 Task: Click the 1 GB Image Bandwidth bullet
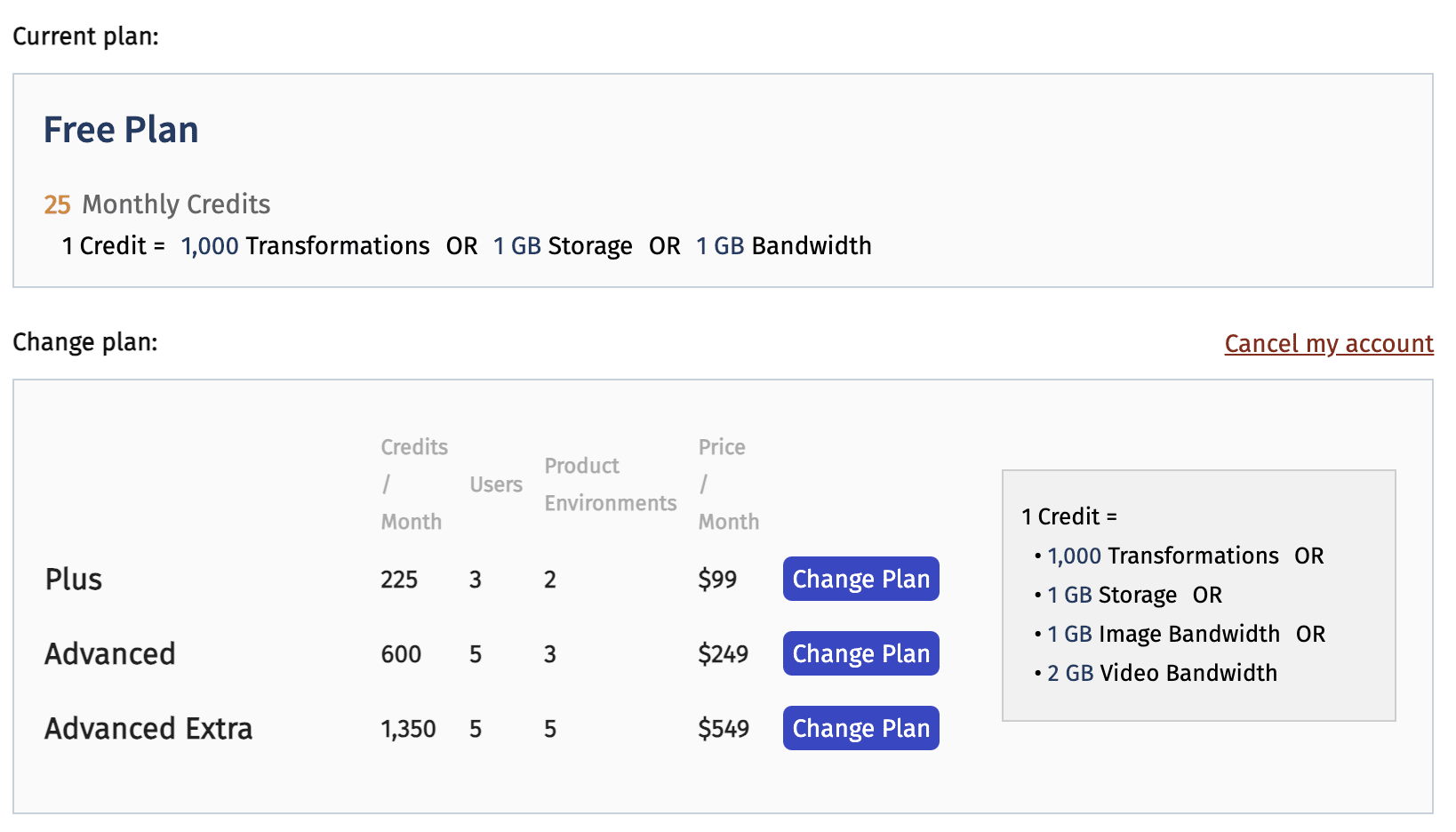1163,634
